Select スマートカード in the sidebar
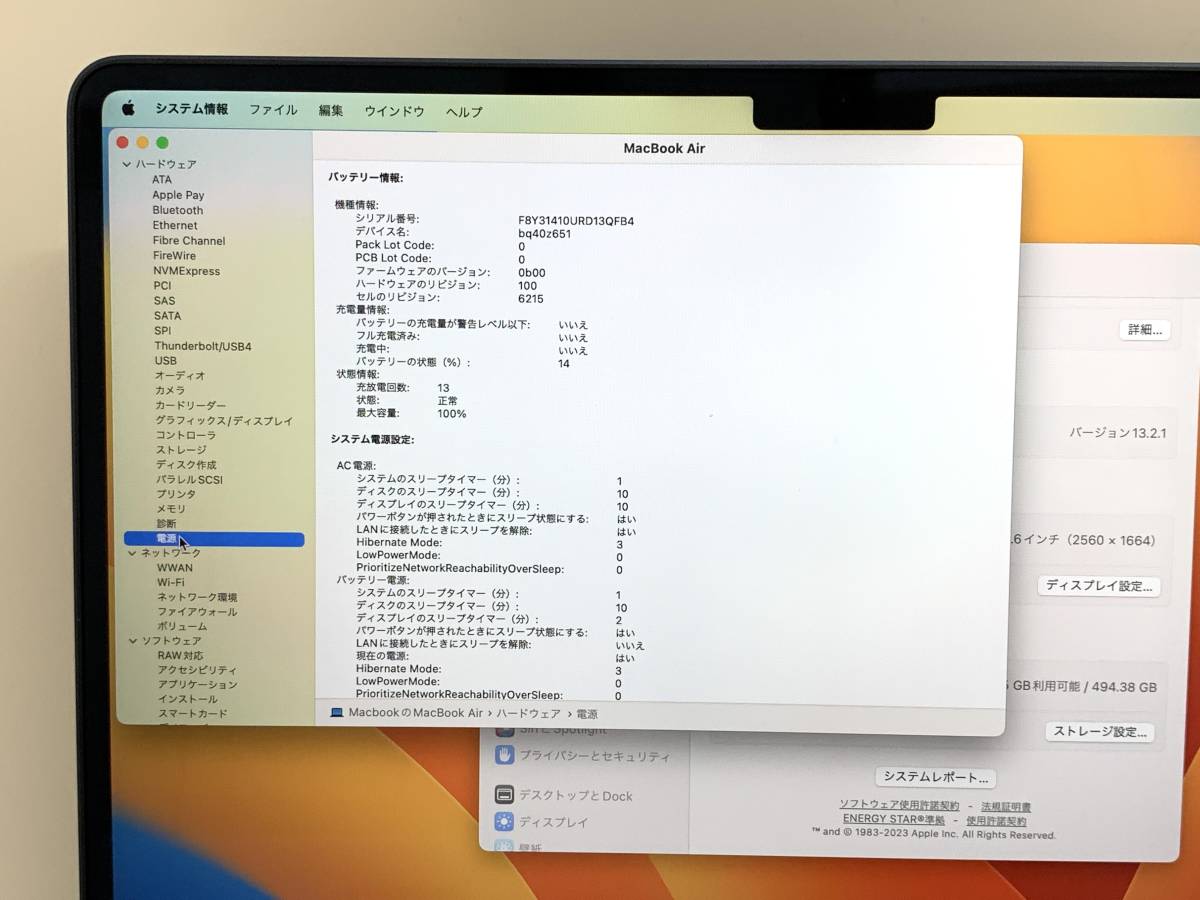The height and width of the screenshot is (900, 1200). tap(193, 714)
